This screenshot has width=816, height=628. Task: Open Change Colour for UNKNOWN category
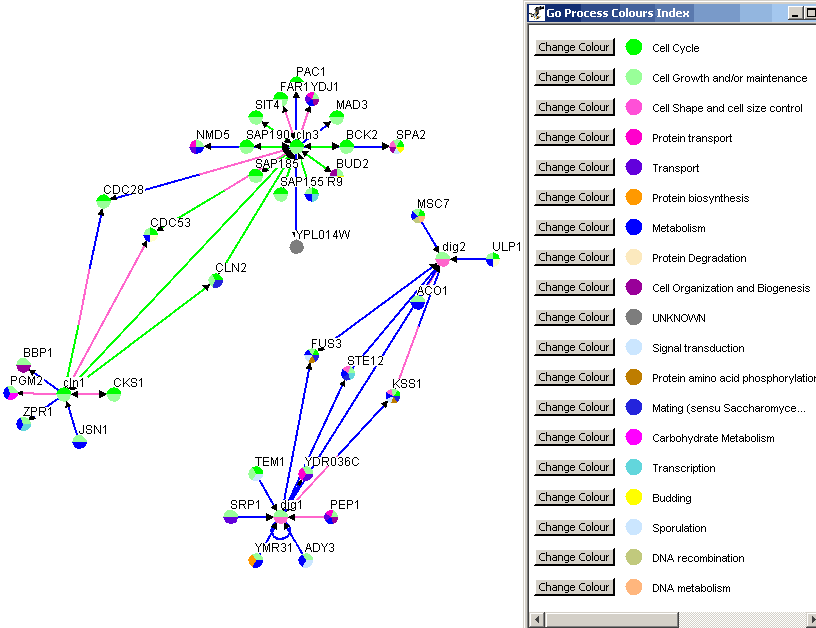[x=573, y=317]
